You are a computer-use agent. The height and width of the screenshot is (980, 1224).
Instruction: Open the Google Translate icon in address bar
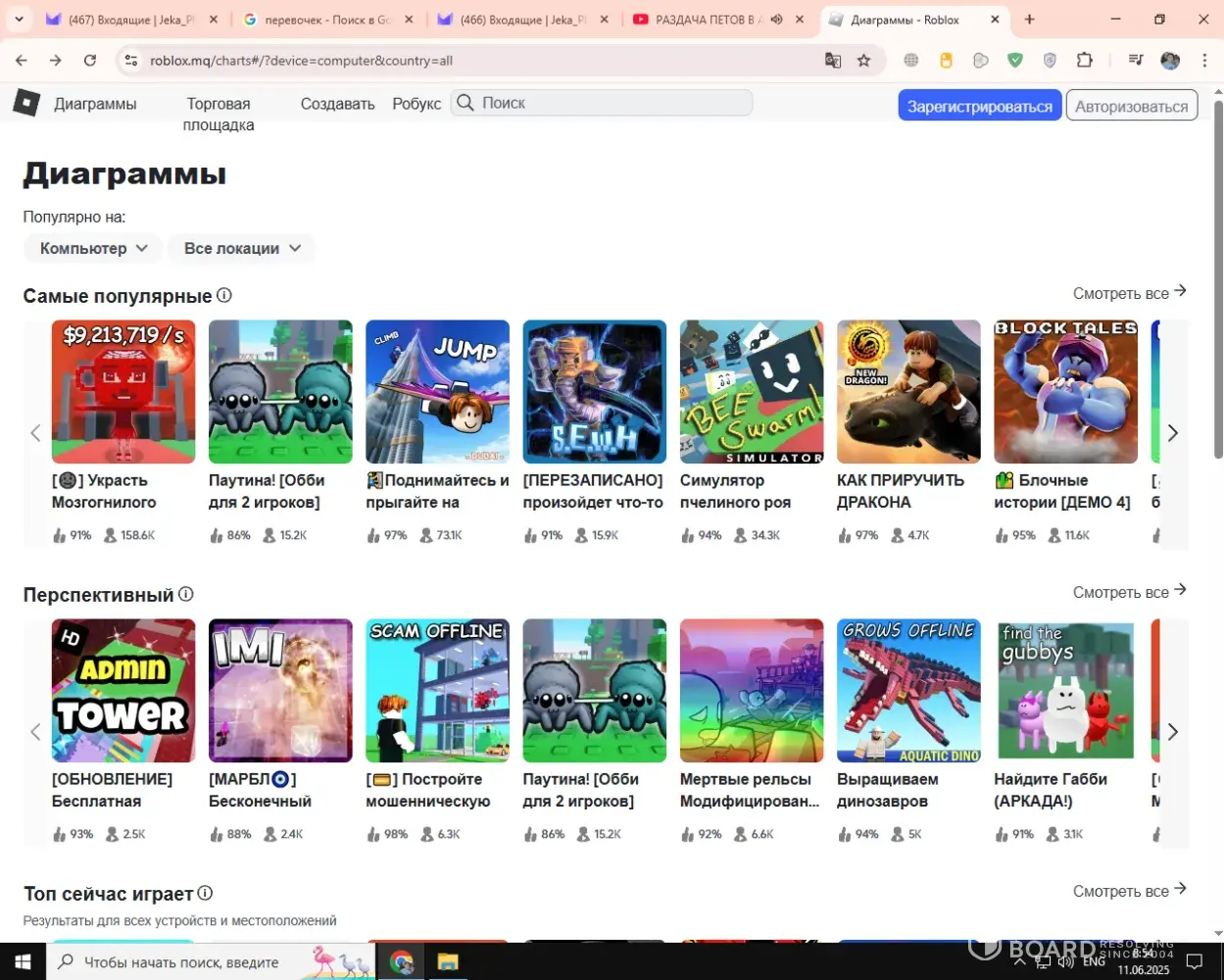point(833,61)
